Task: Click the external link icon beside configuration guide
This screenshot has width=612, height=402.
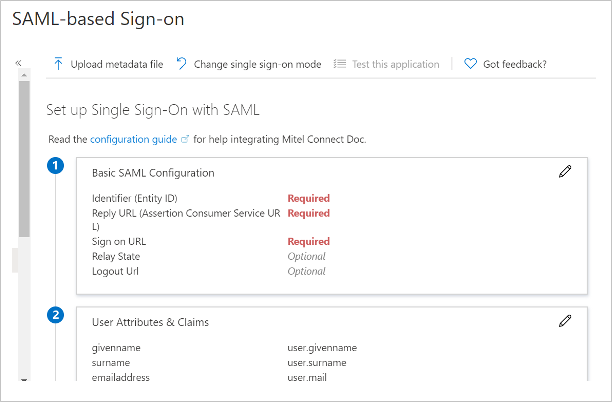Action: point(185,139)
